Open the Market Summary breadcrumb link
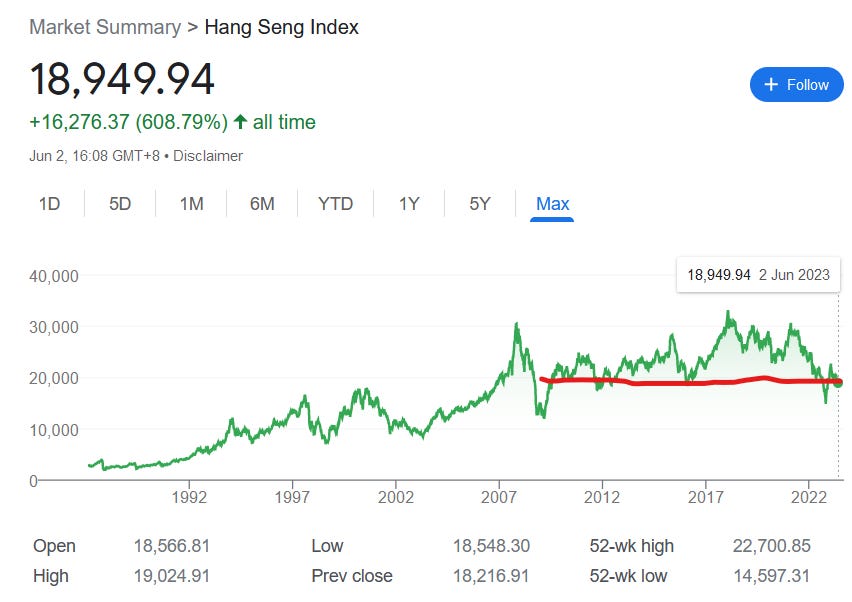The height and width of the screenshot is (602, 852). (105, 27)
